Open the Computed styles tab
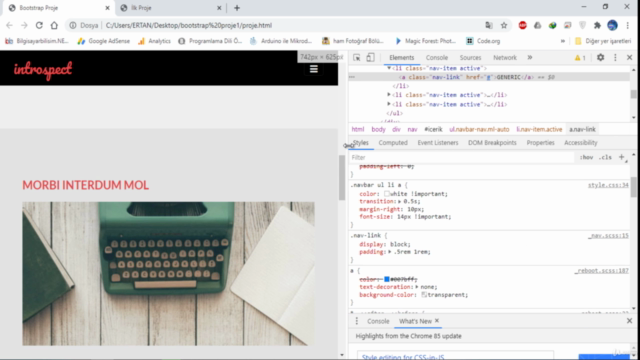Image resolution: width=640 pixels, height=360 pixels. click(393, 143)
